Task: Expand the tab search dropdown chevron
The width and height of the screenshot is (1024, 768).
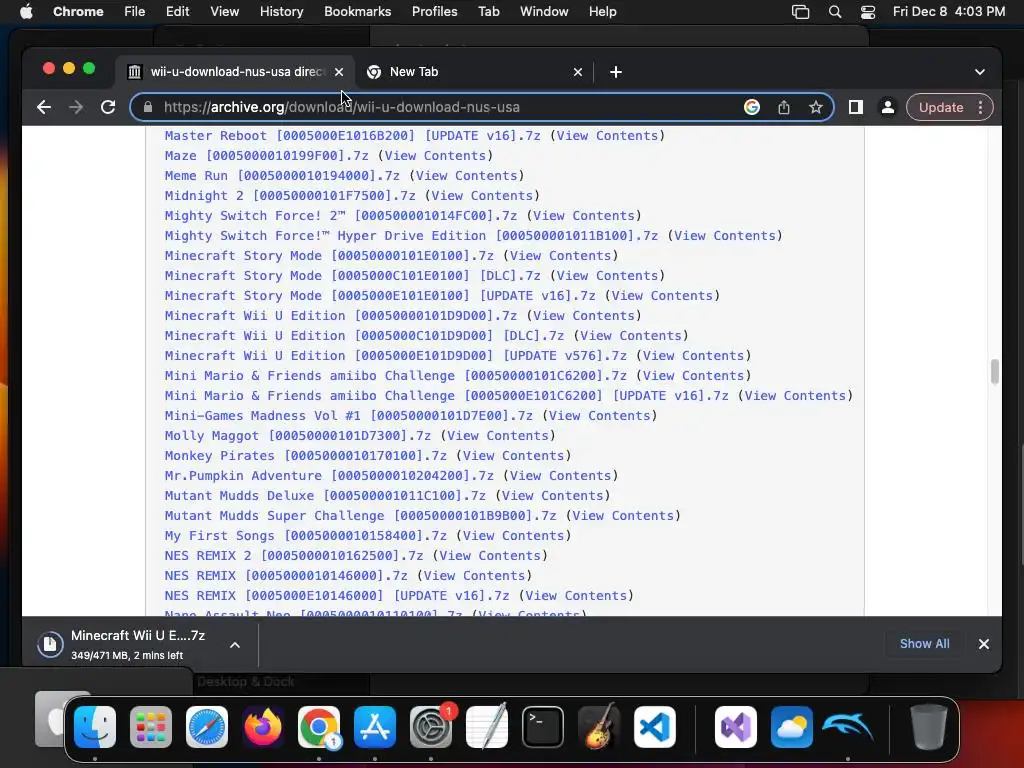Action: [980, 72]
